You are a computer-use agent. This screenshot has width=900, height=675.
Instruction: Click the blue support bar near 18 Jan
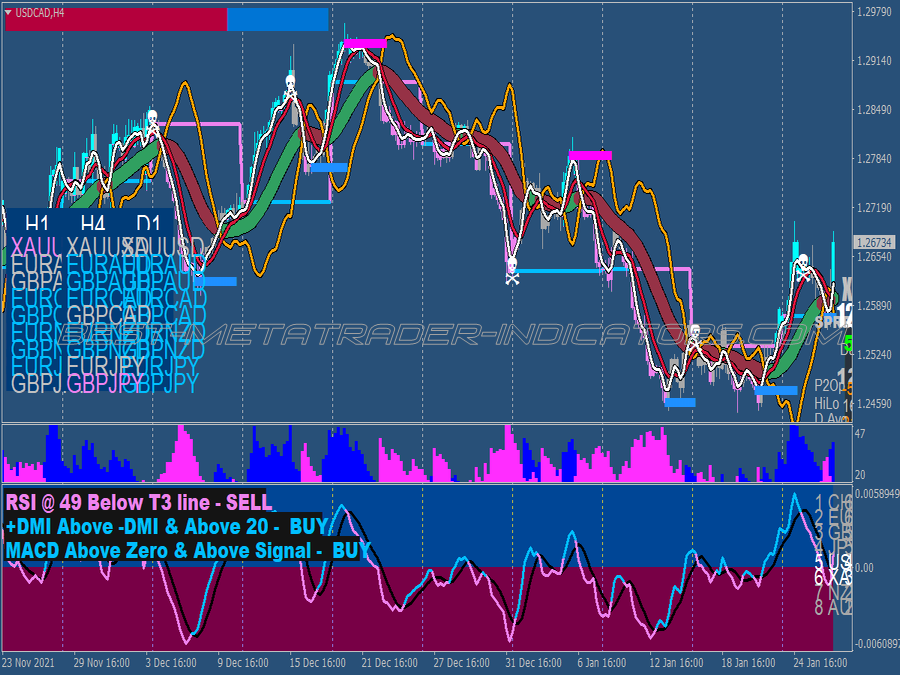pos(776,390)
